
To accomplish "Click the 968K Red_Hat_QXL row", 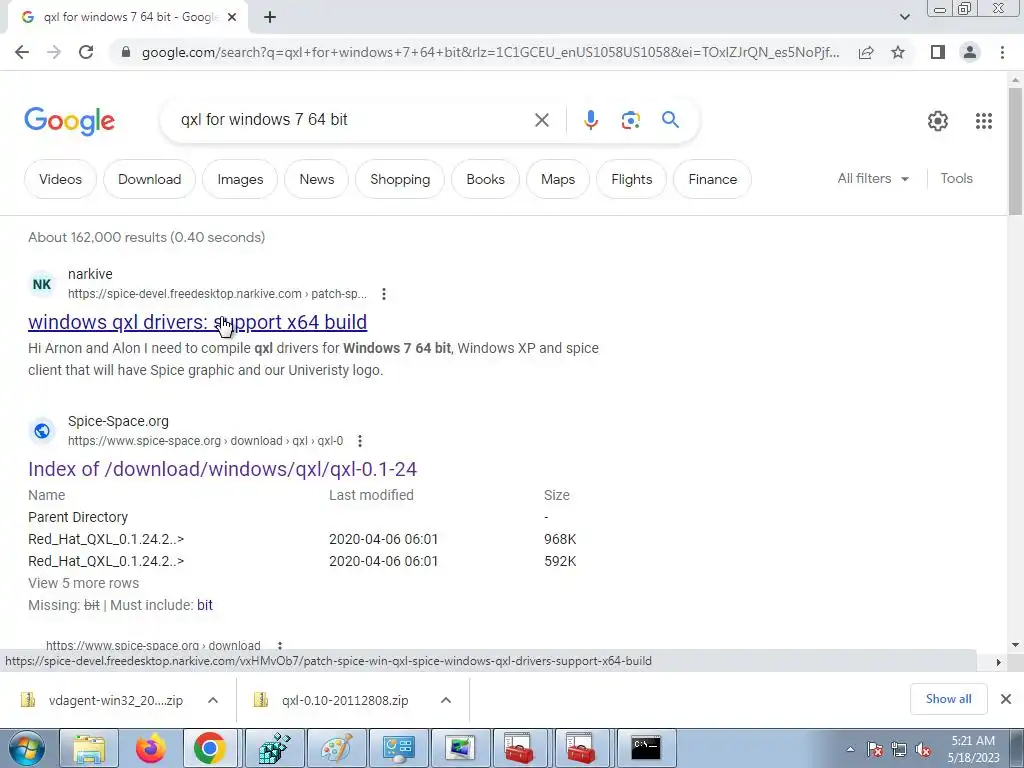I will [302, 539].
